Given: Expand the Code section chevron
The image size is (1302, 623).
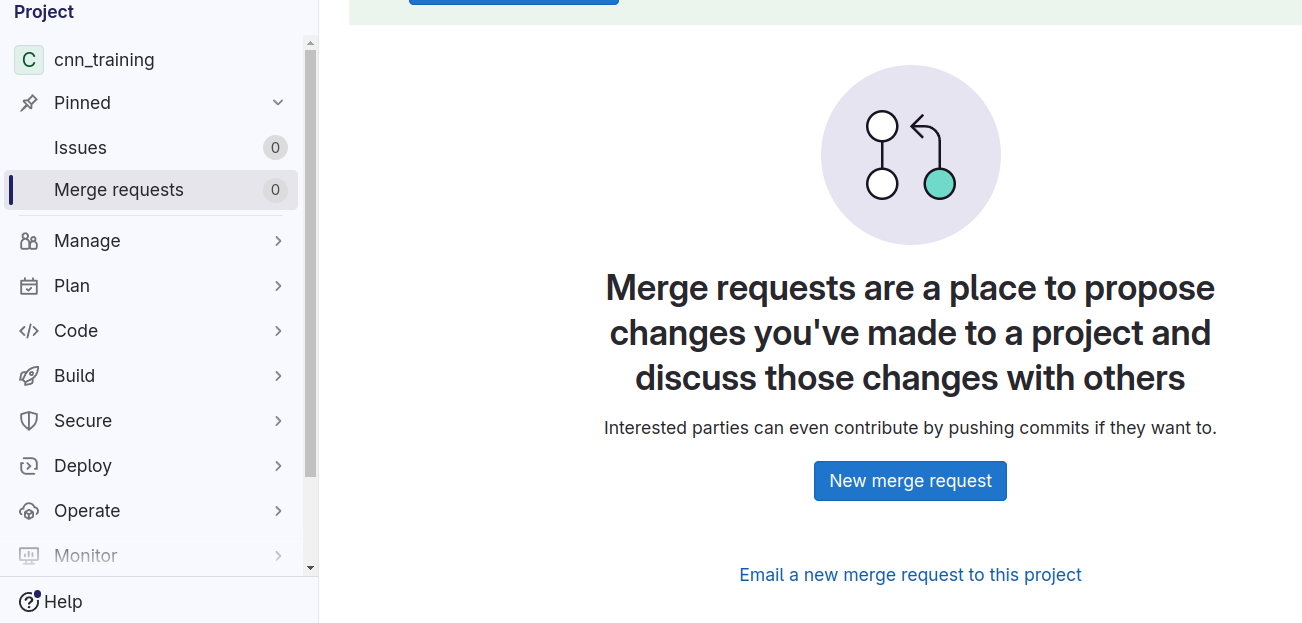Looking at the screenshot, I should coord(278,331).
